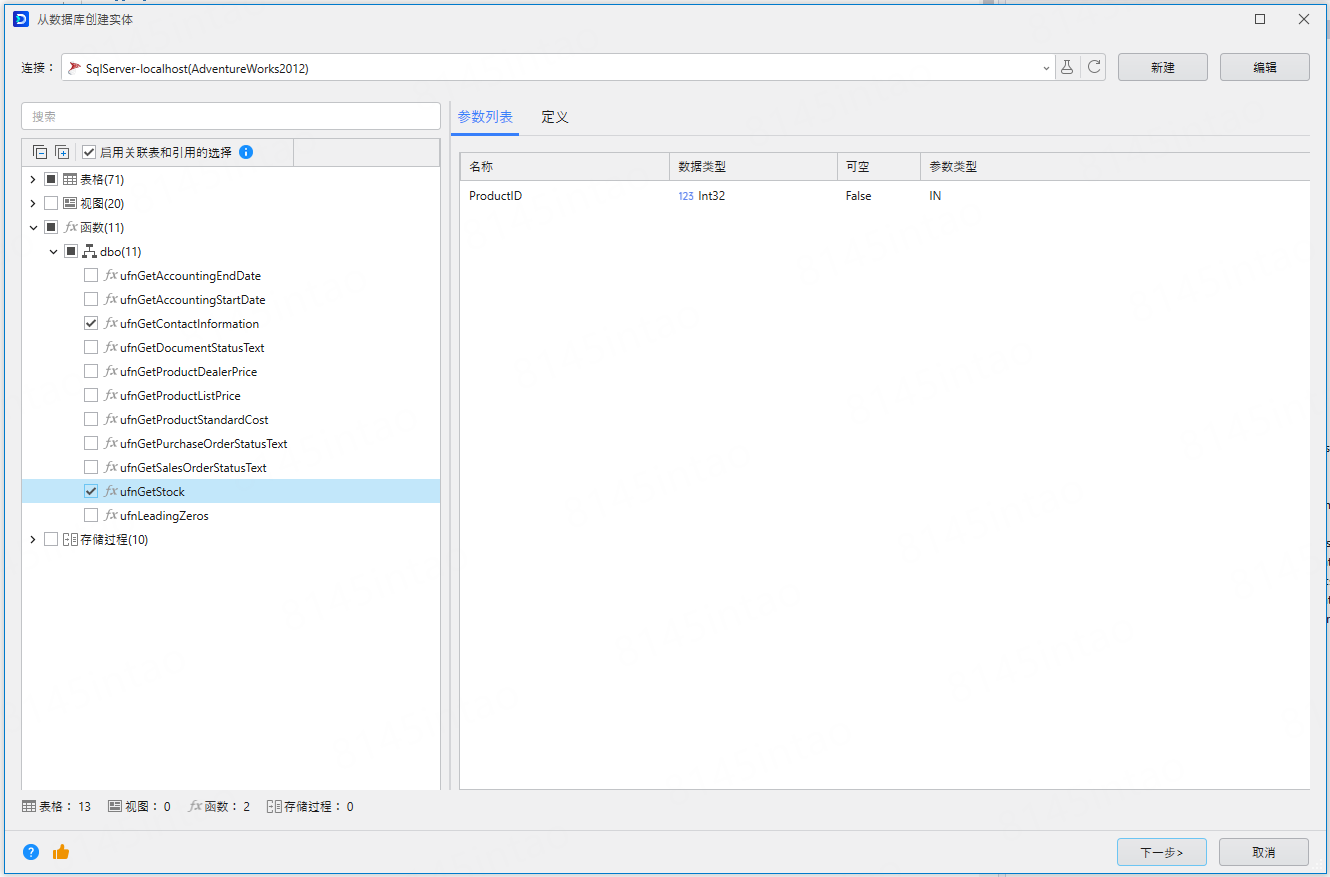This screenshot has width=1330, height=877.
Task: Switch to the 定义 tab
Action: tap(555, 117)
